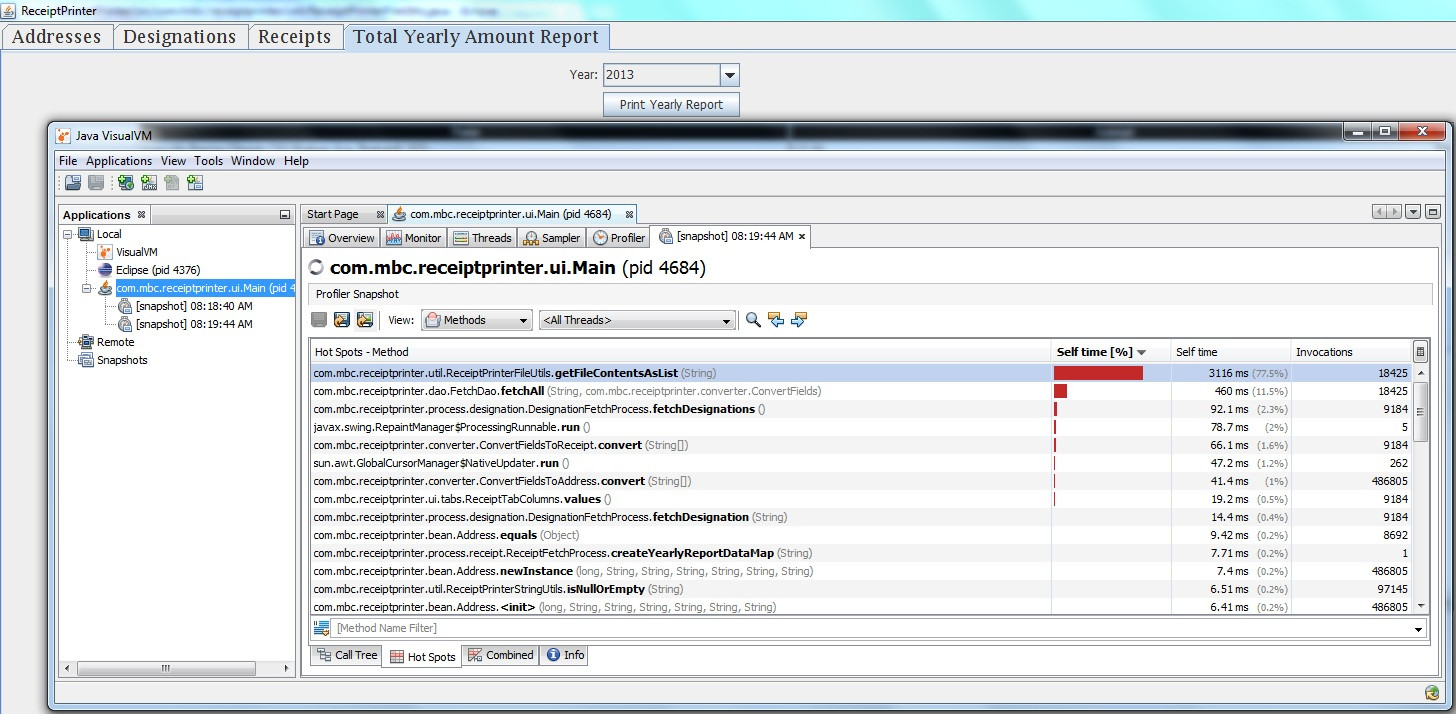Click Find Next arrow icon
The height and width of the screenshot is (714, 1456).
[x=798, y=320]
